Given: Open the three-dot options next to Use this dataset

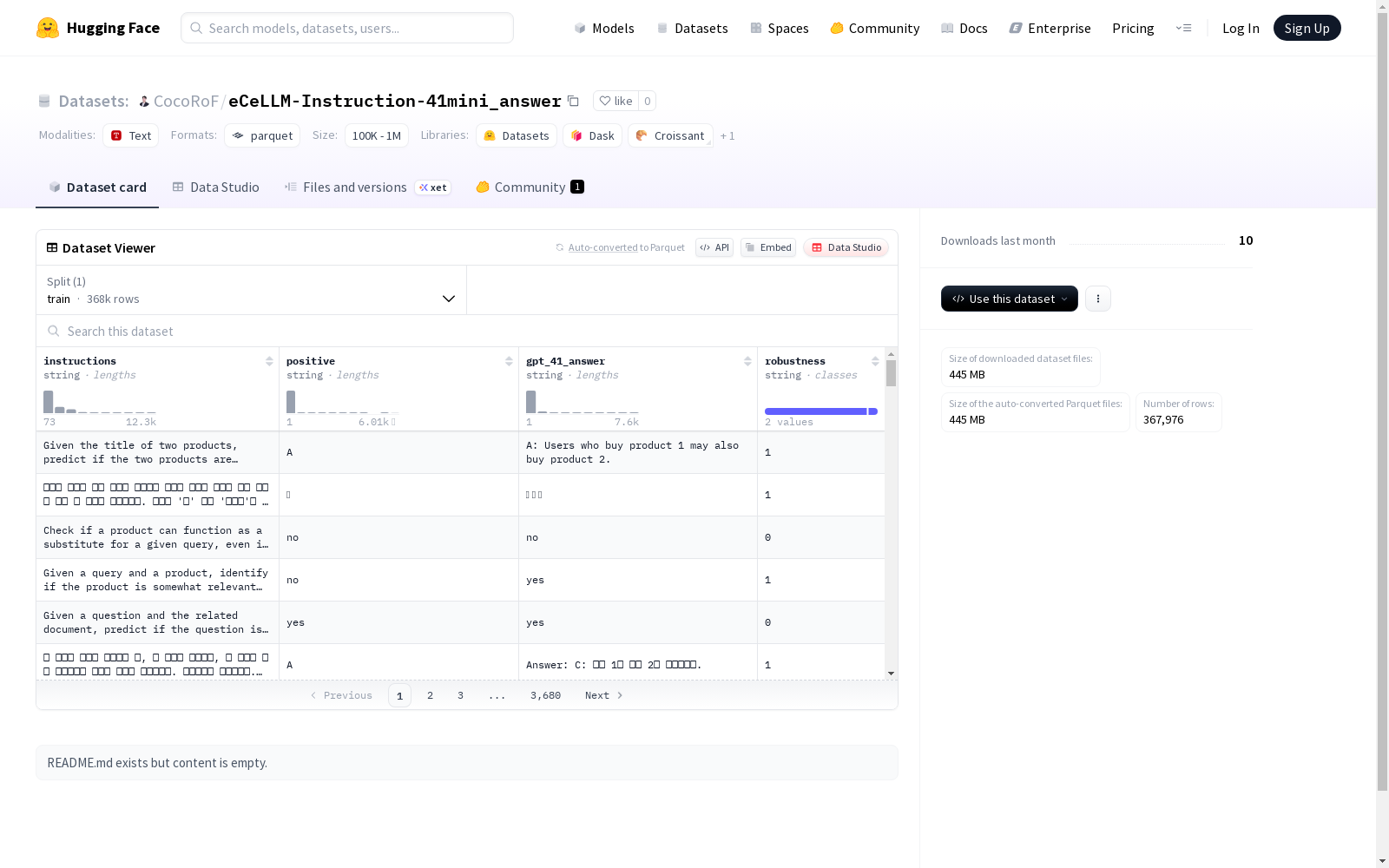Looking at the screenshot, I should pos(1098,299).
